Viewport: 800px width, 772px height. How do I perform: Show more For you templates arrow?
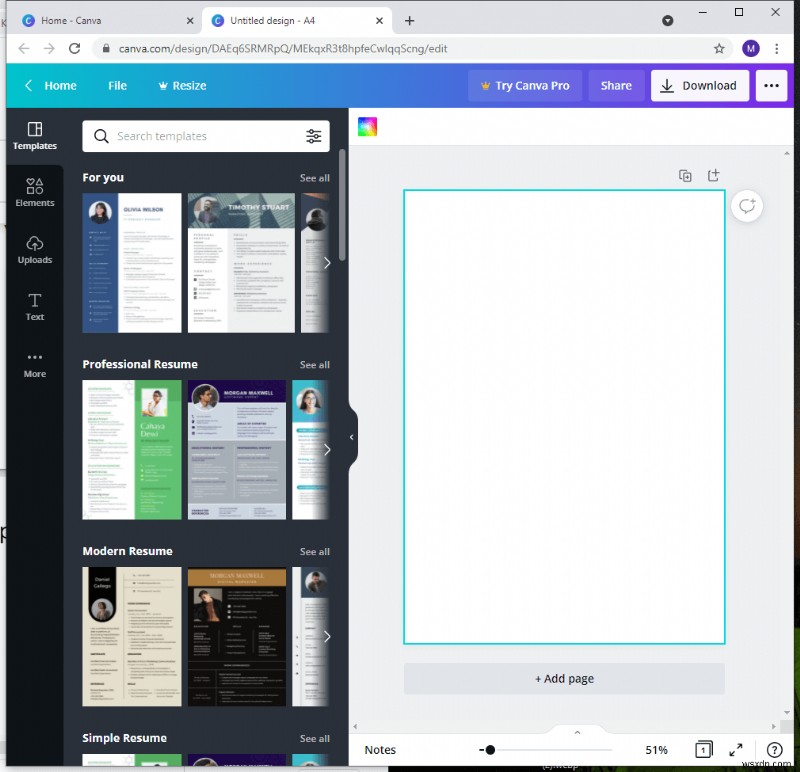tap(327, 263)
